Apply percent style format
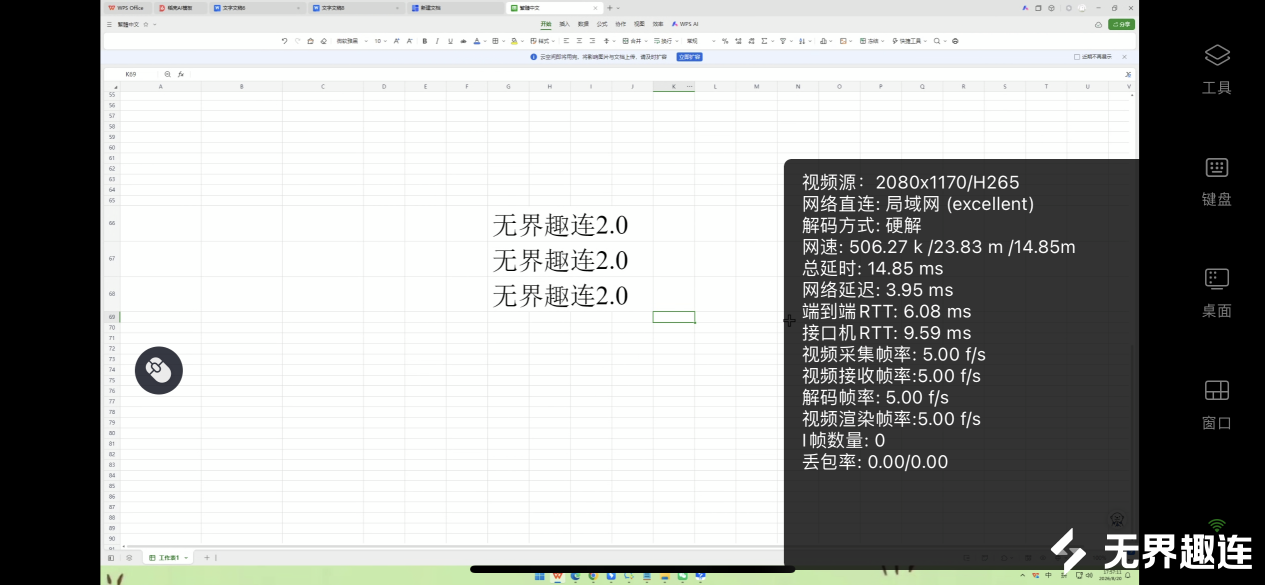The width and height of the screenshot is (1265, 585). coord(725,41)
